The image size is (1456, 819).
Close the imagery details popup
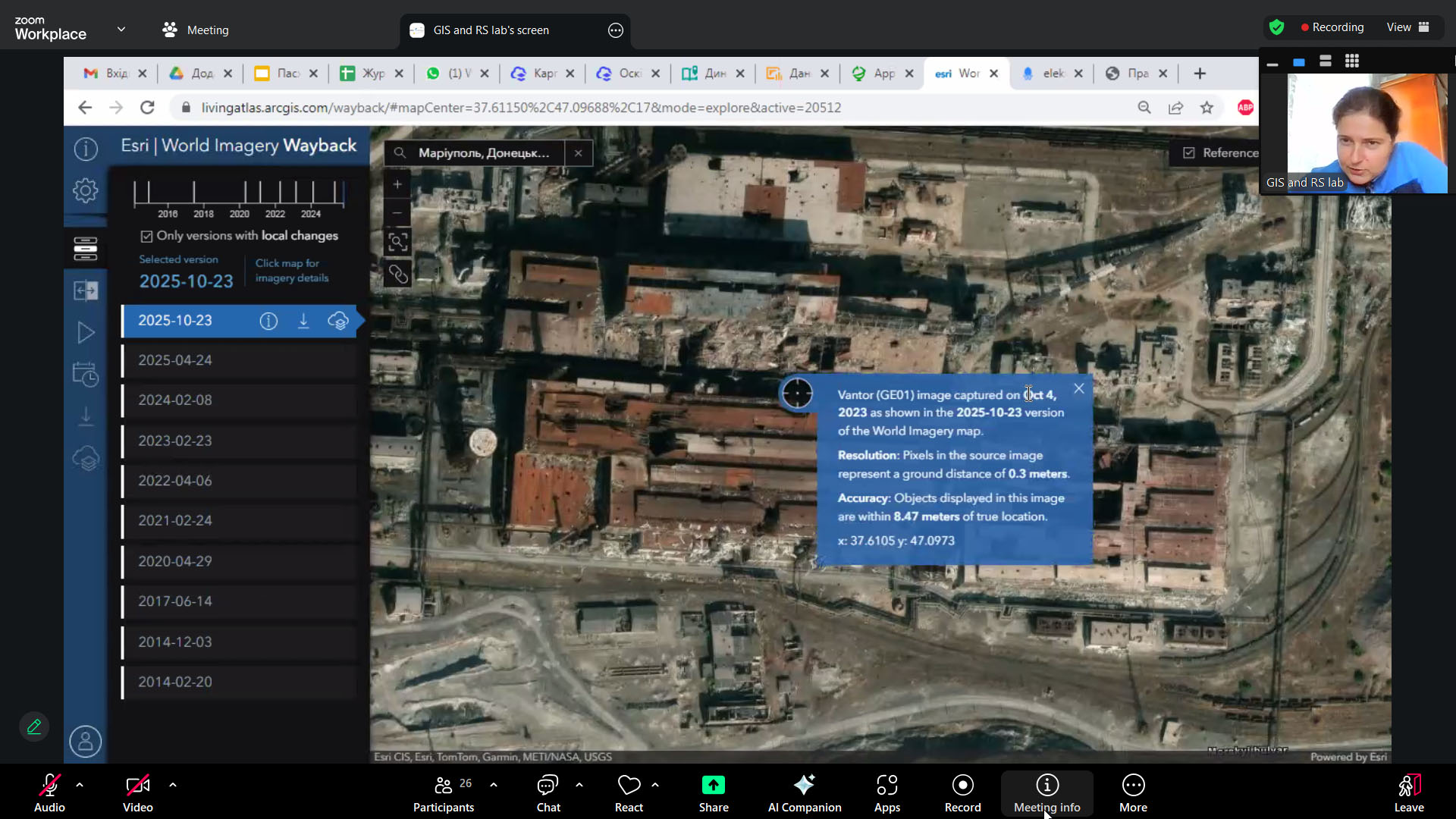tap(1078, 389)
